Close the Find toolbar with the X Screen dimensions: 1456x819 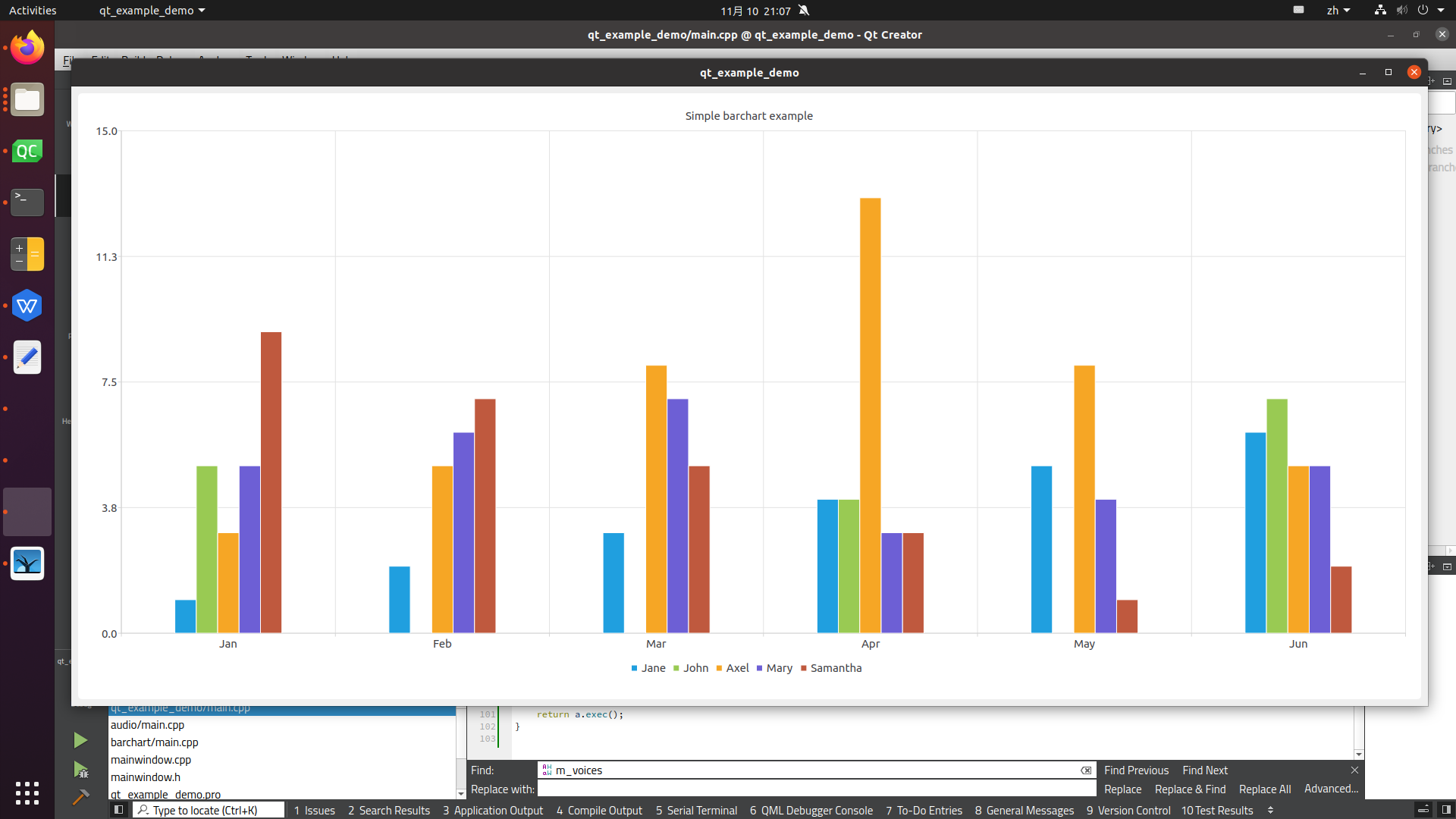pos(1354,770)
